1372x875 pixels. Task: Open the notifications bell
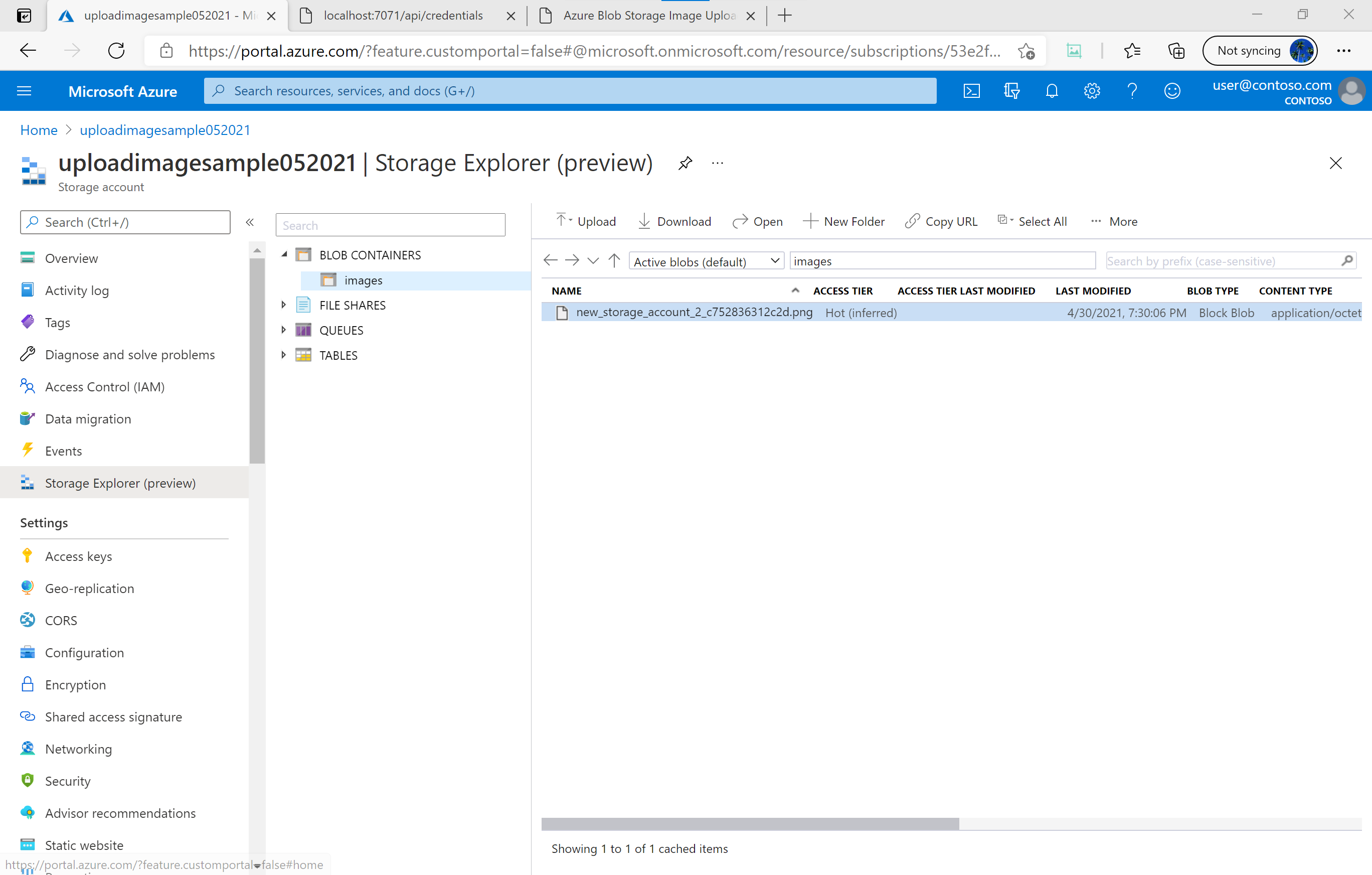(1052, 91)
